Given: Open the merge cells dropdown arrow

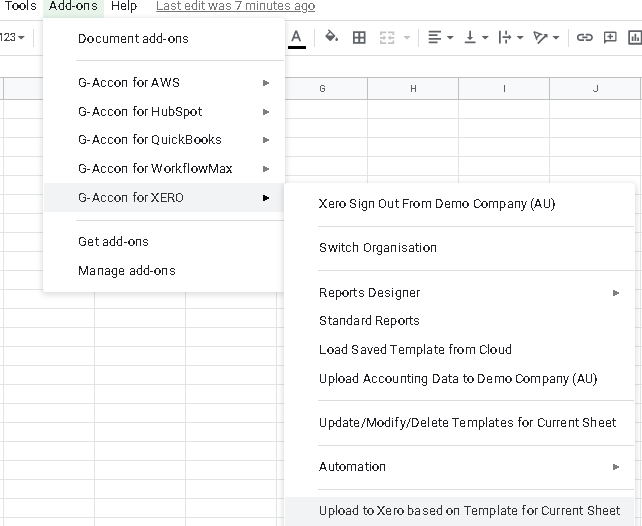Looking at the screenshot, I should (407, 38).
